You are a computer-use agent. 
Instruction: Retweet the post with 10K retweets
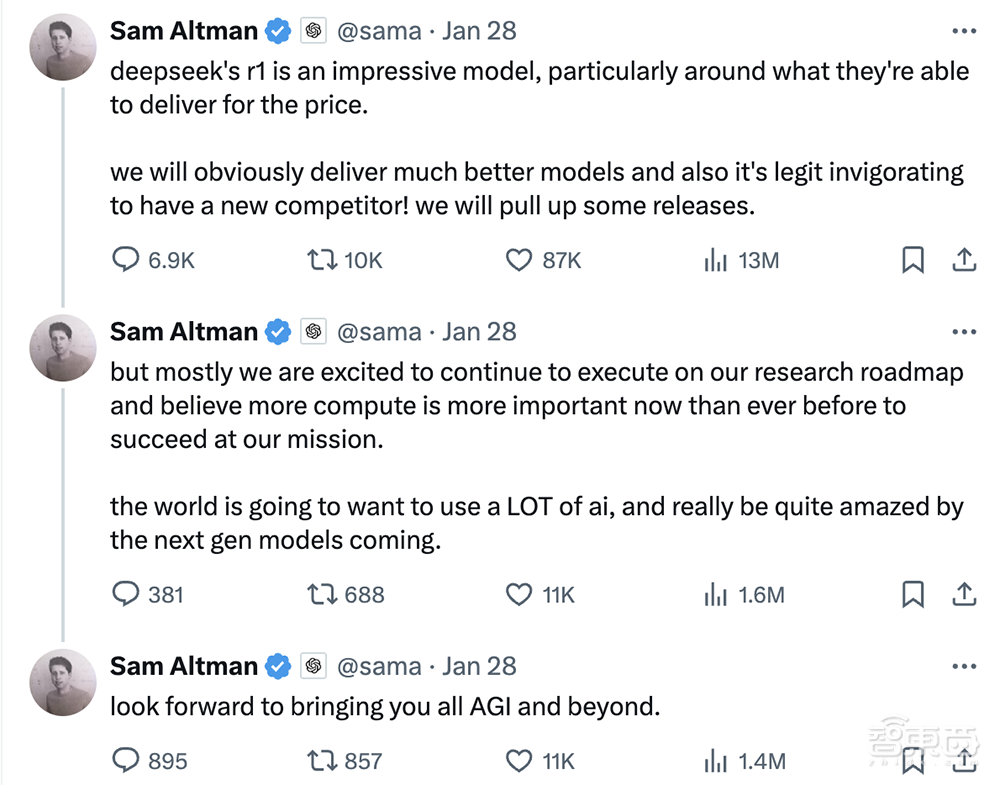click(x=322, y=260)
